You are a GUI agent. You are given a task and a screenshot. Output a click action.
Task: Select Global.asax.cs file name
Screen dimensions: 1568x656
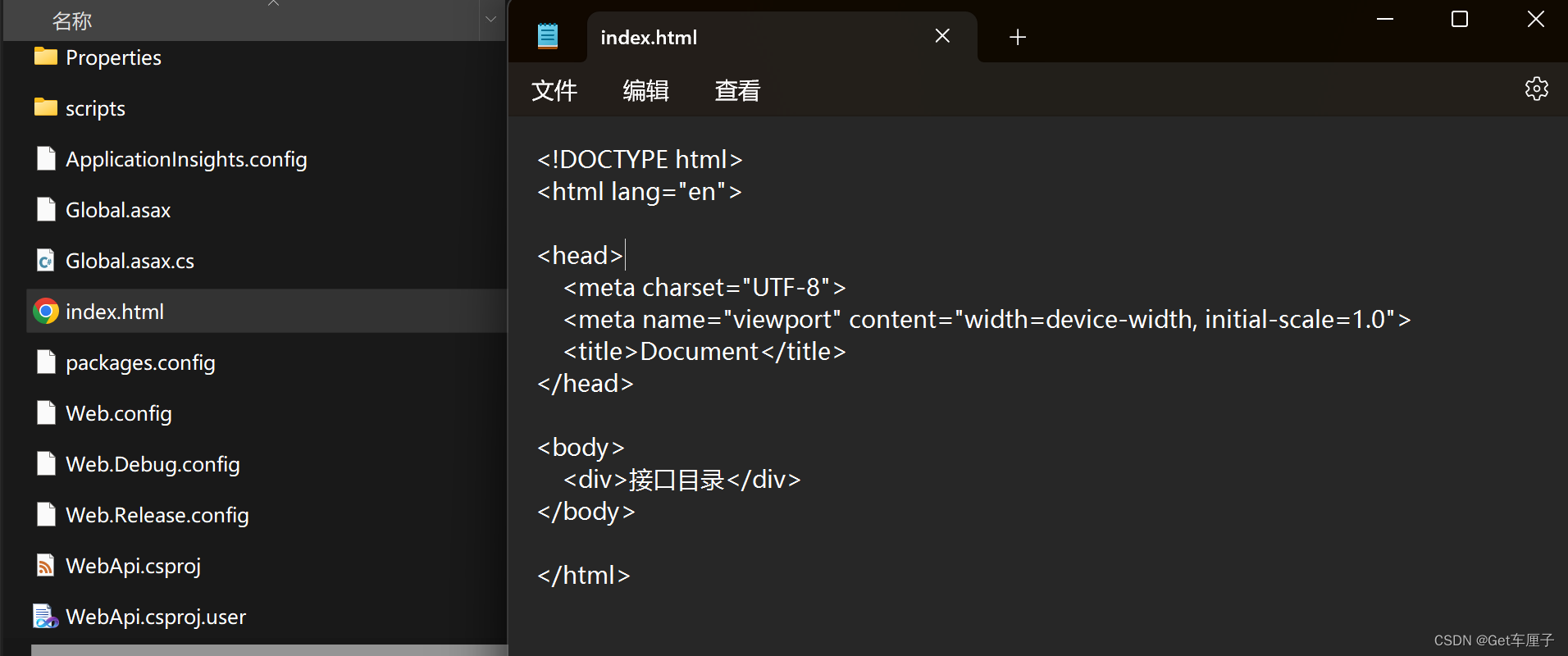tap(130, 262)
